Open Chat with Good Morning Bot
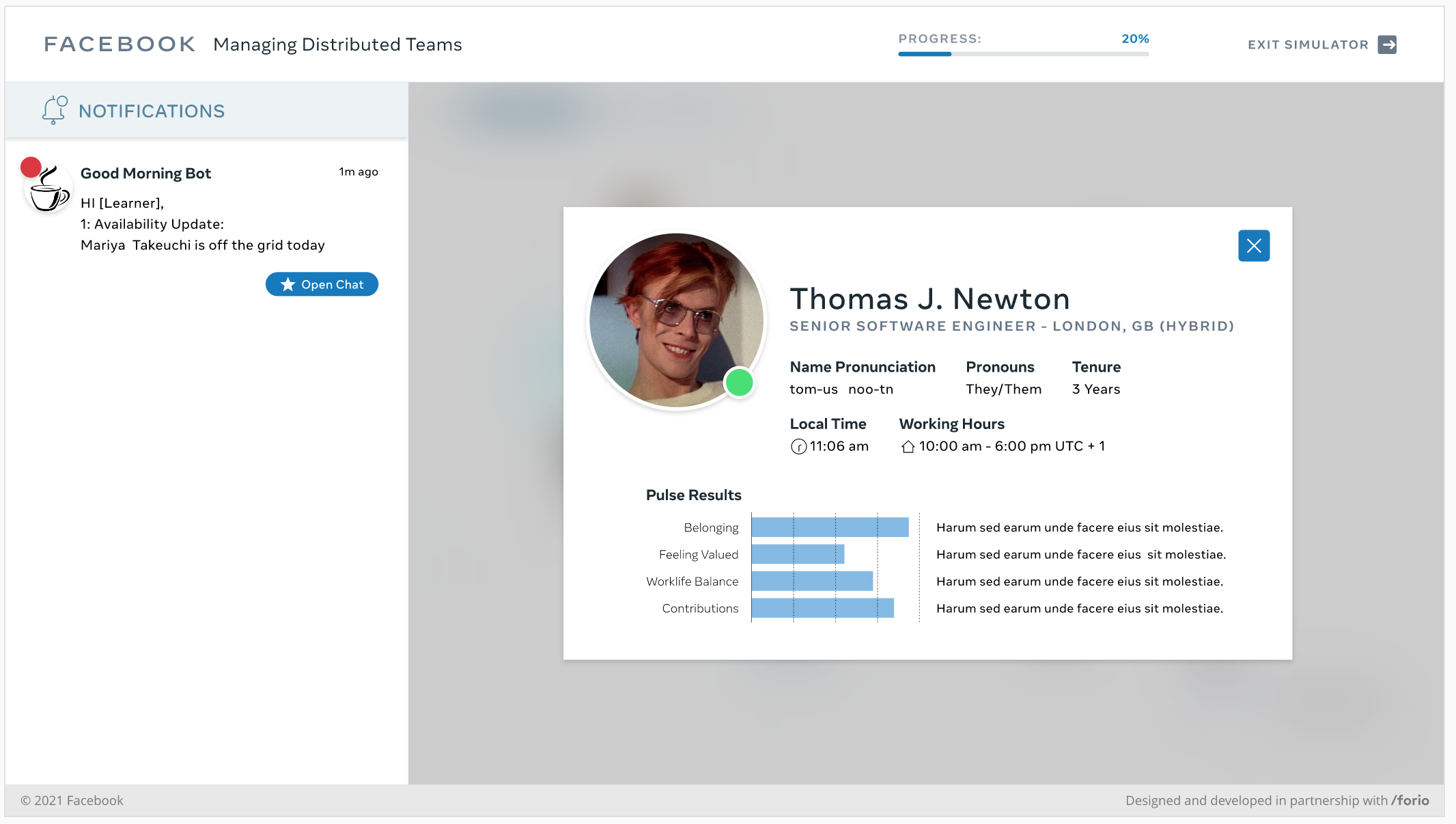 pos(322,284)
